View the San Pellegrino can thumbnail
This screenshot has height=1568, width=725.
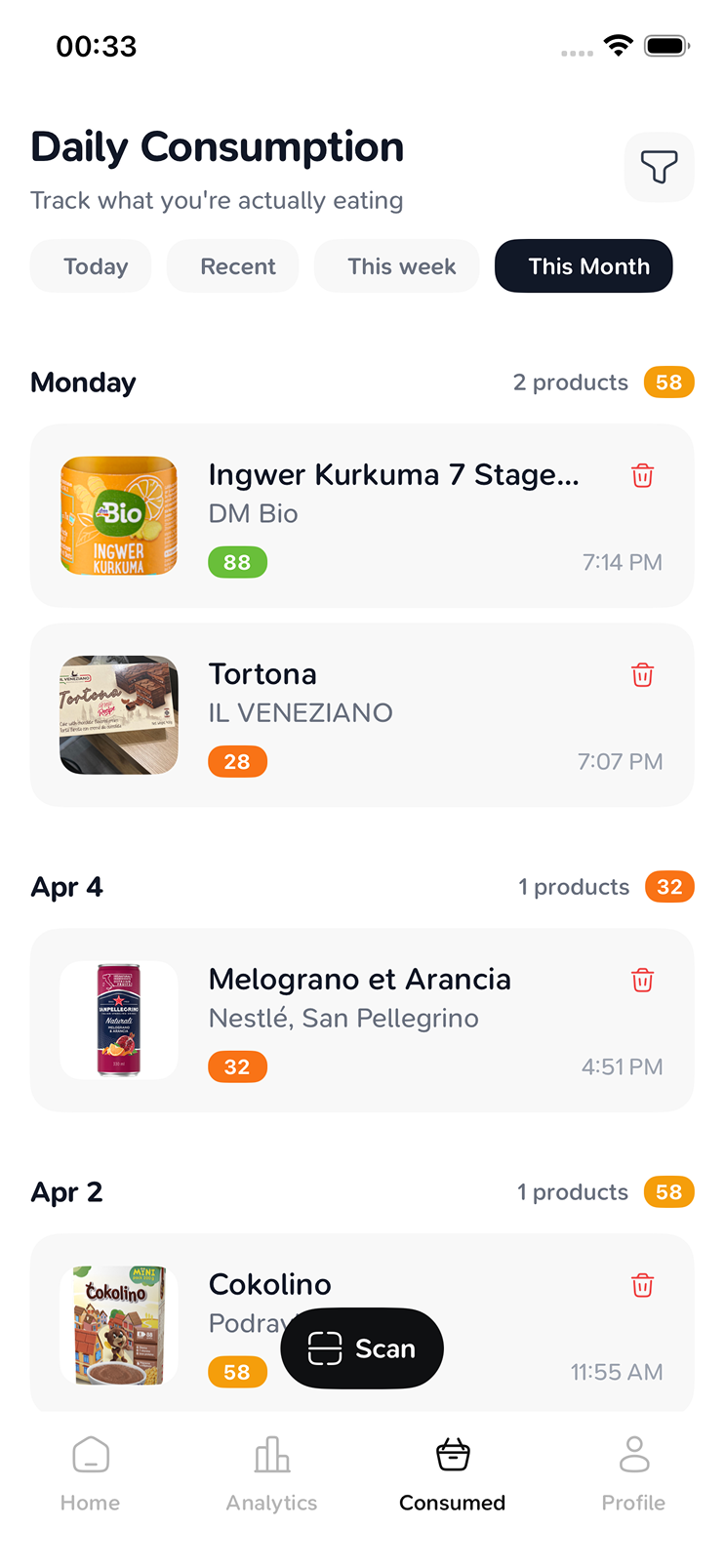[x=119, y=1021]
